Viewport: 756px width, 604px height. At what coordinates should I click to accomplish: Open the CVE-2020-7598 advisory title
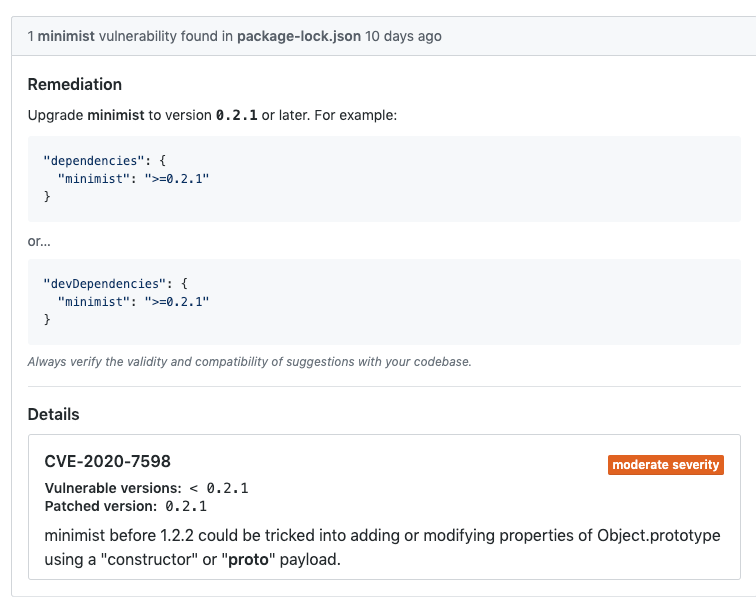coord(108,461)
